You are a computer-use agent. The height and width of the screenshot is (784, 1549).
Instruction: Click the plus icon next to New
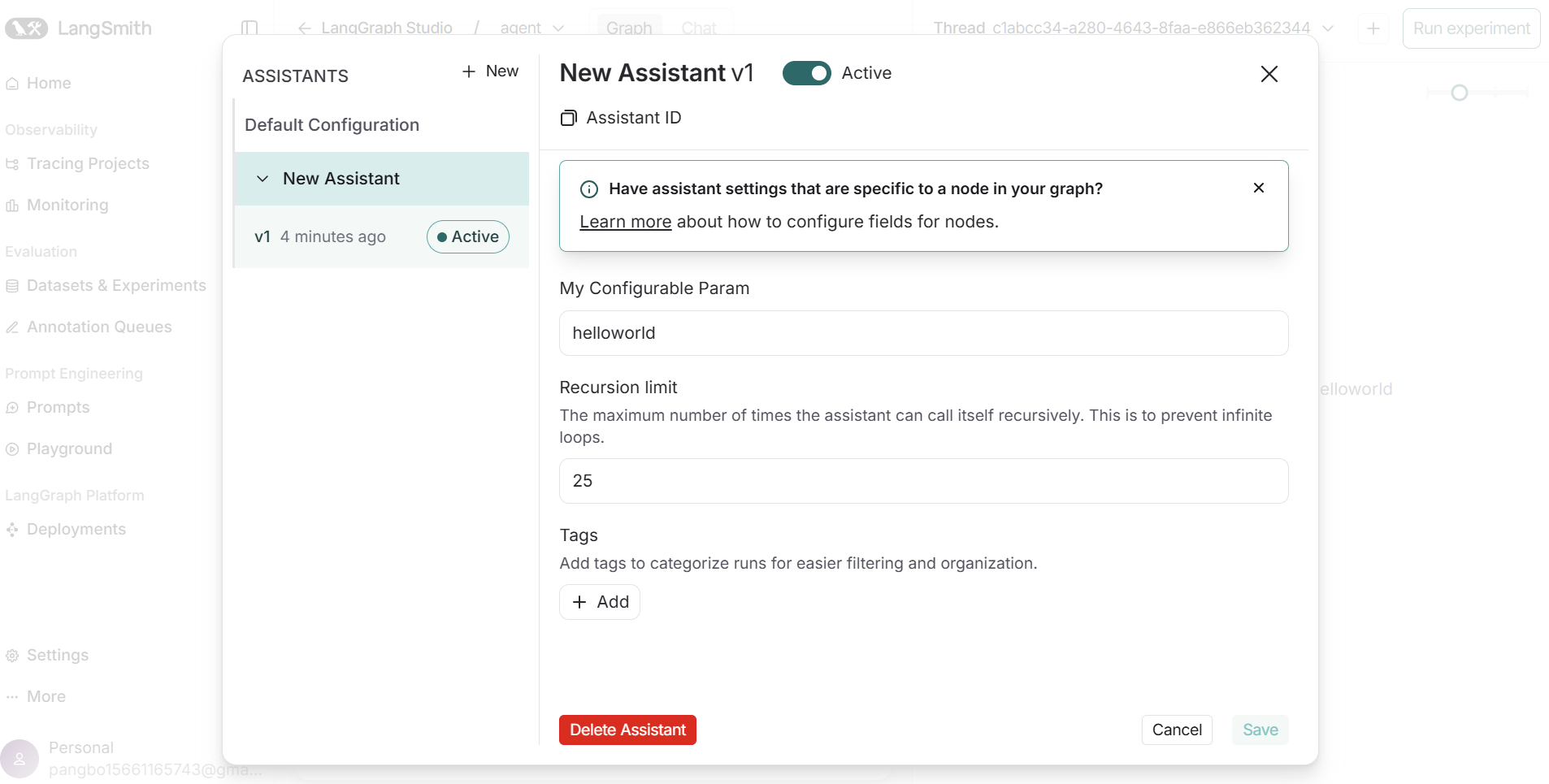[x=469, y=71]
